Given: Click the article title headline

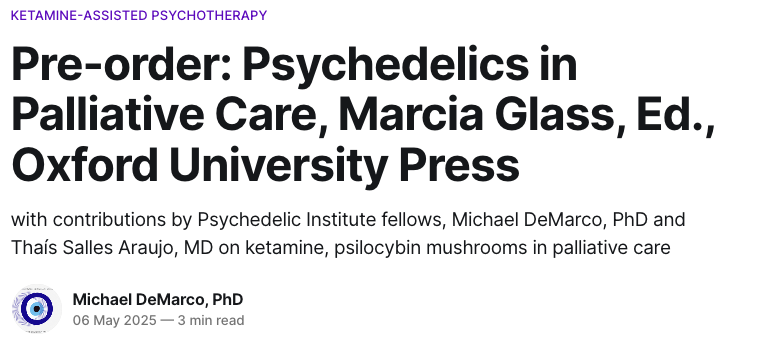Looking at the screenshot, I should click(x=363, y=114).
